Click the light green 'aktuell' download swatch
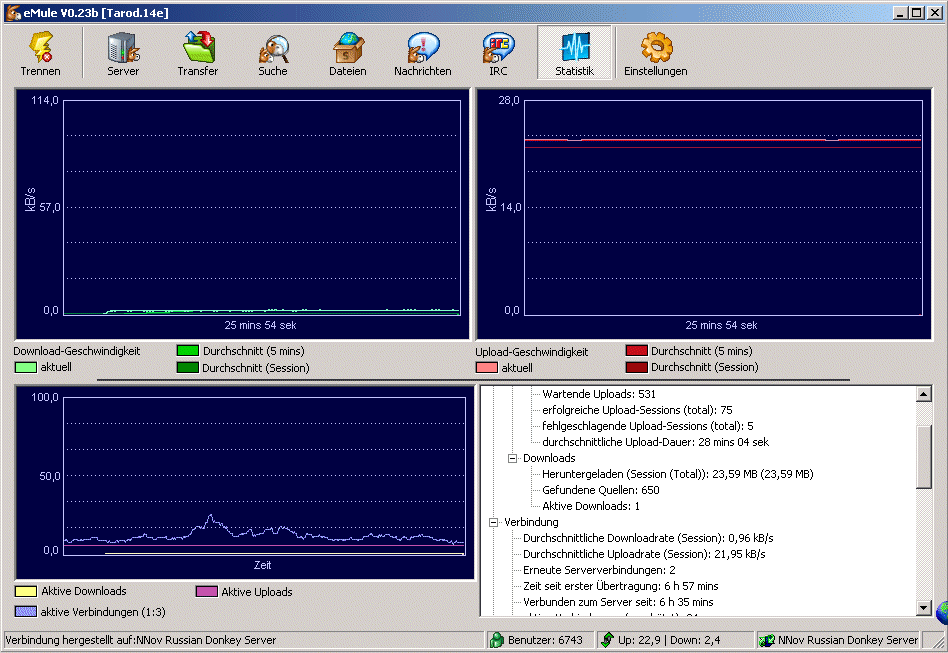The image size is (948, 653). pyautogui.click(x=25, y=367)
